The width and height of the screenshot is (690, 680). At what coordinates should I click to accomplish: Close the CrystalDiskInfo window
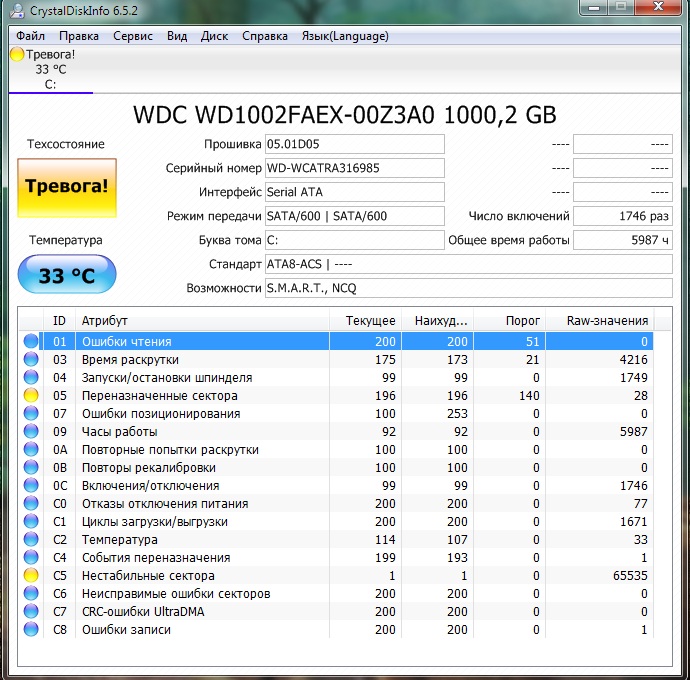pyautogui.click(x=658, y=7)
